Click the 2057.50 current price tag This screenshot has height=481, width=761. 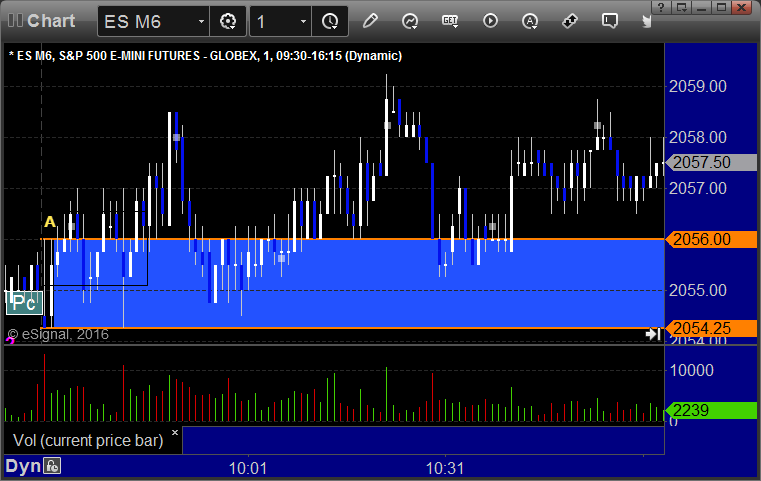coord(711,162)
